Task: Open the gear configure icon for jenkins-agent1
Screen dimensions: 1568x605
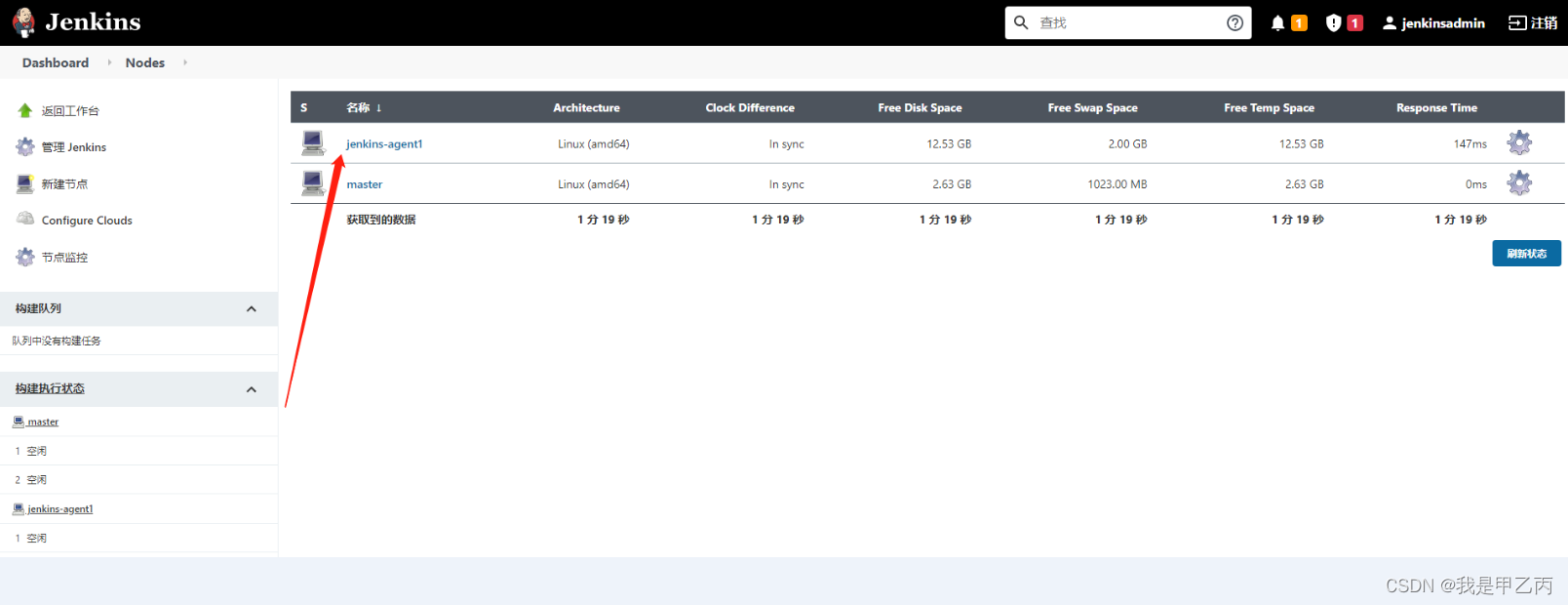Action: point(1519,142)
